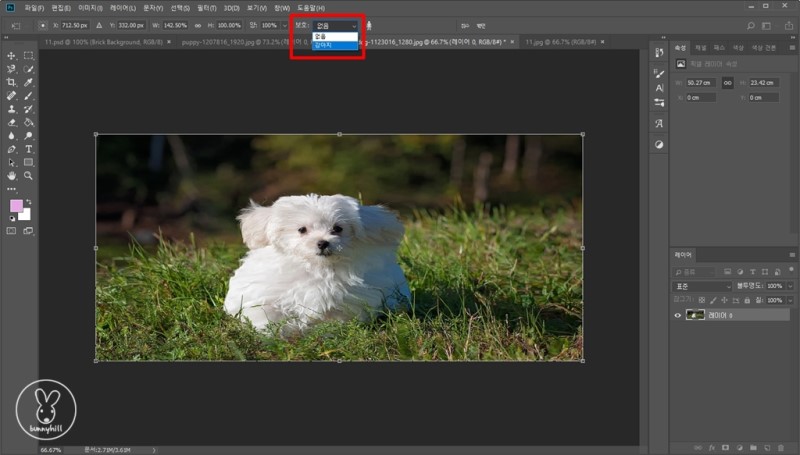This screenshot has width=800, height=455.
Task: Select the Crop tool
Action: 11,82
